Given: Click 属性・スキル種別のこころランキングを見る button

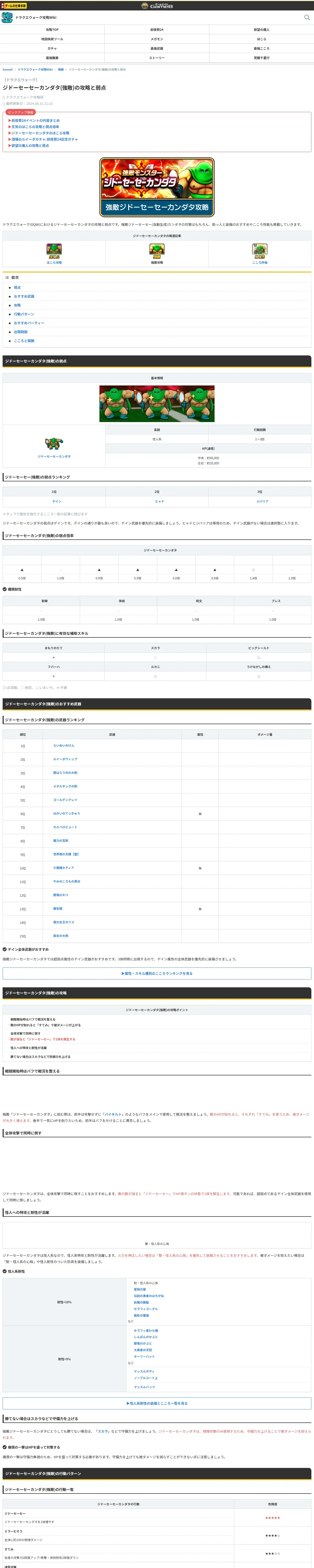Looking at the screenshot, I should 157,973.
